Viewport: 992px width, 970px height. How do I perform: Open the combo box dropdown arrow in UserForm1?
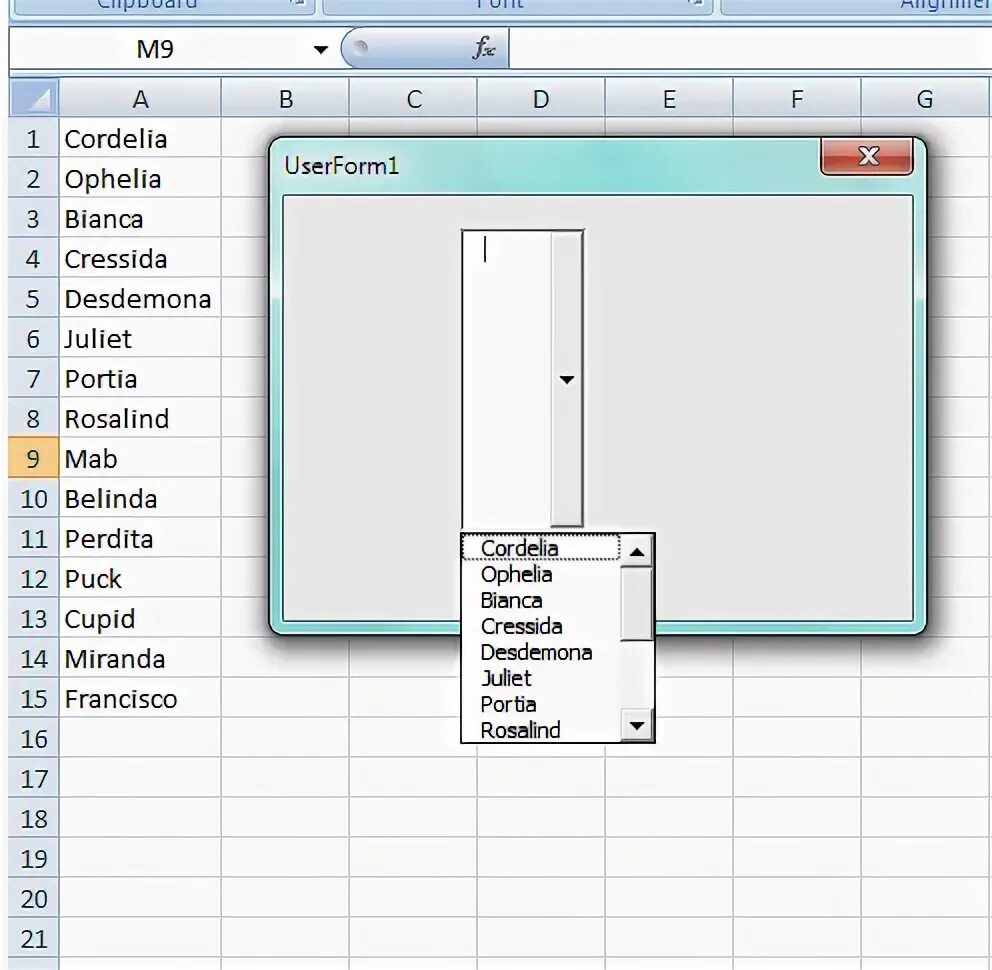(567, 379)
